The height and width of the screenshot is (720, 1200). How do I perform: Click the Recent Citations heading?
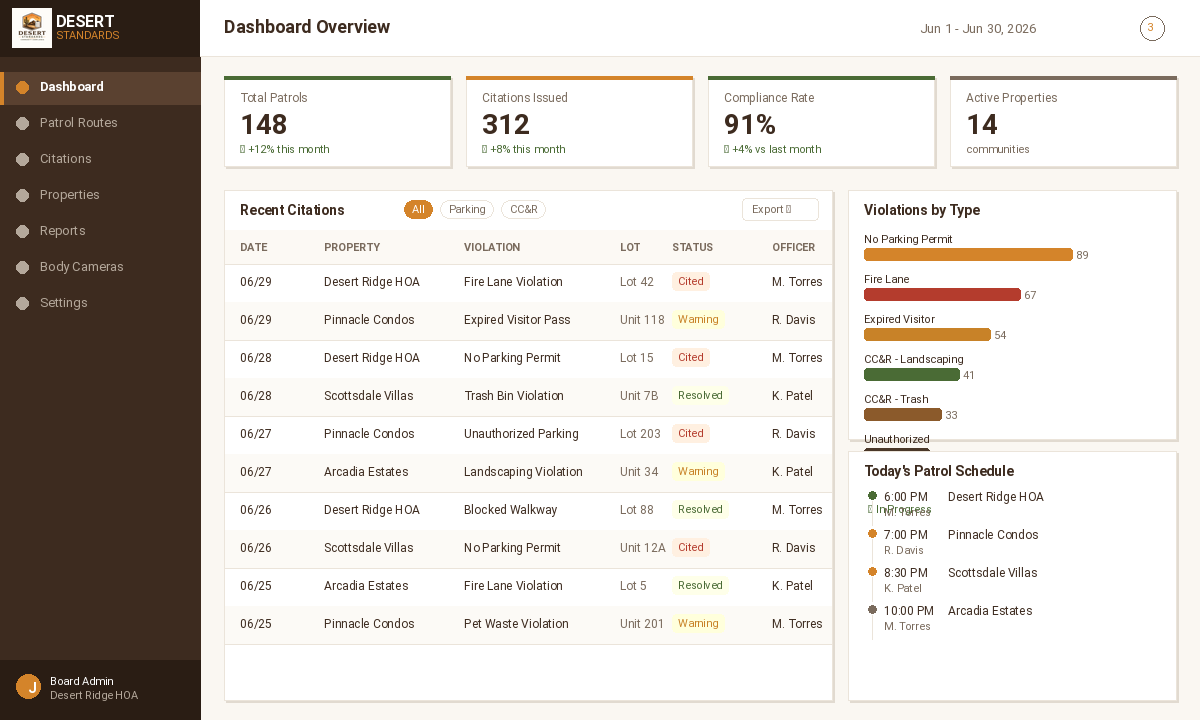292,210
